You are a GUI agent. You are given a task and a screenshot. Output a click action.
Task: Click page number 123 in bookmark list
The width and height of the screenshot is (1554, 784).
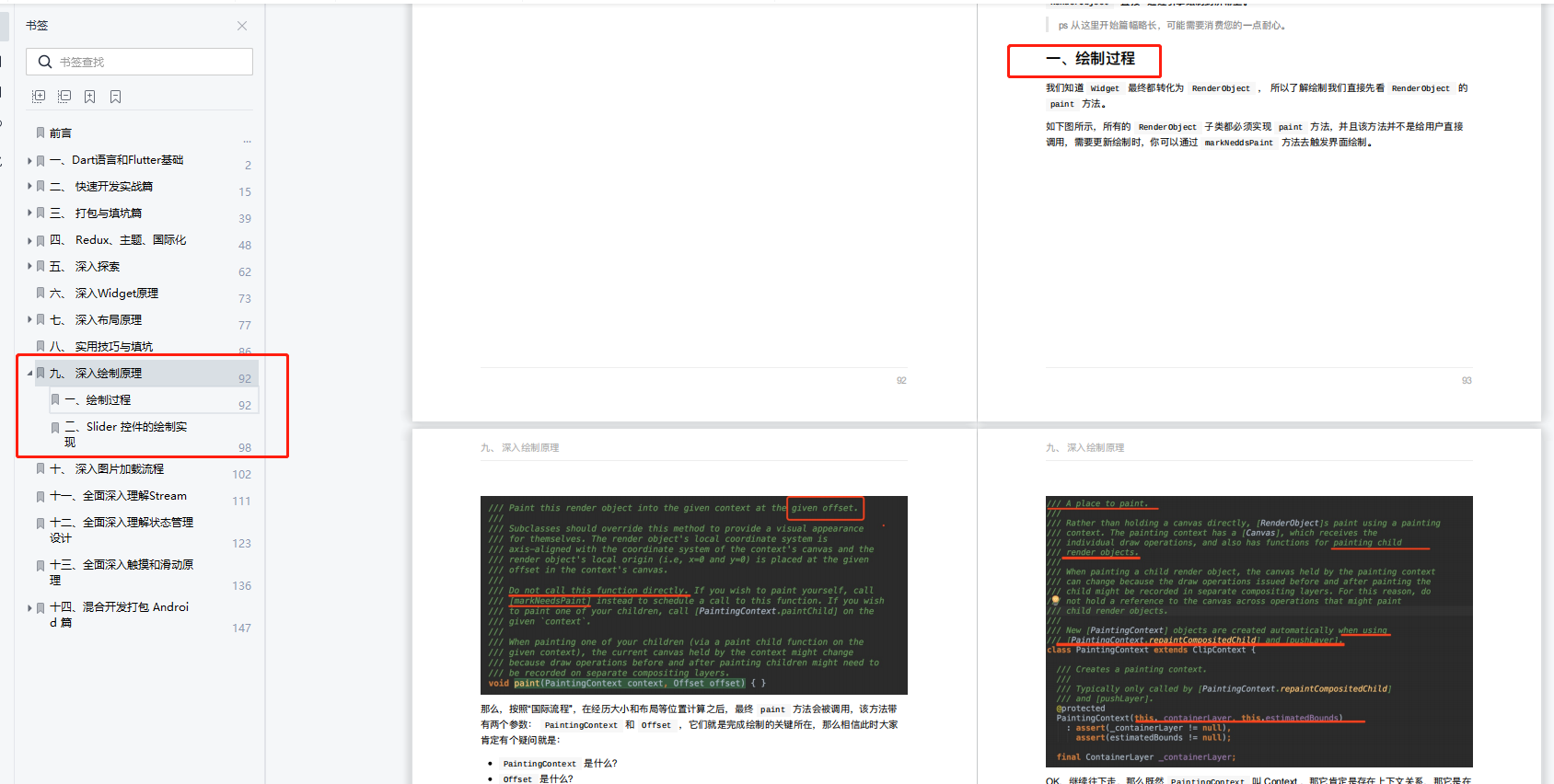pos(242,544)
